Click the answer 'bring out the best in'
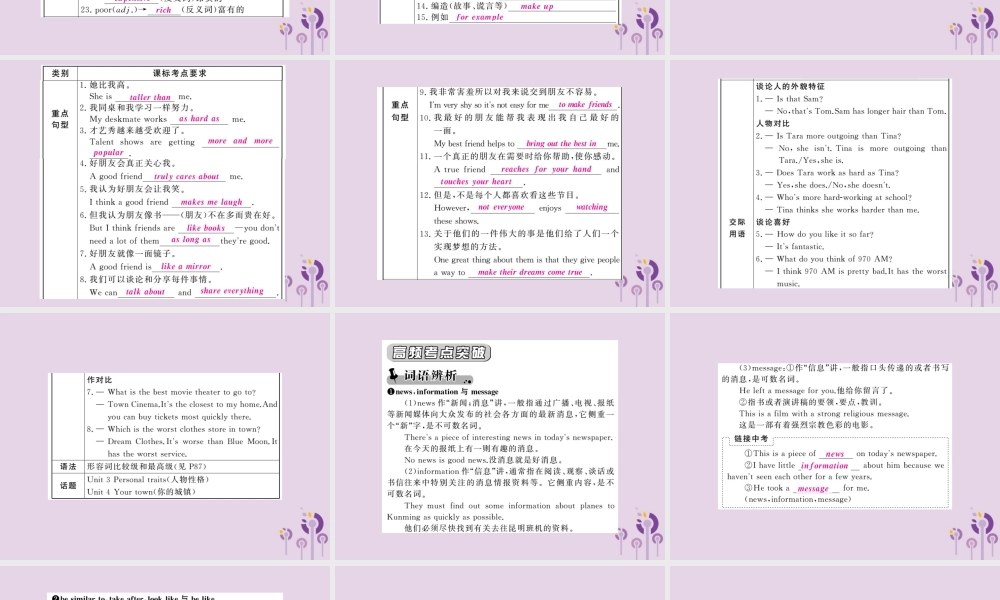Image resolution: width=1000 pixels, height=600 pixels. (x=561, y=143)
